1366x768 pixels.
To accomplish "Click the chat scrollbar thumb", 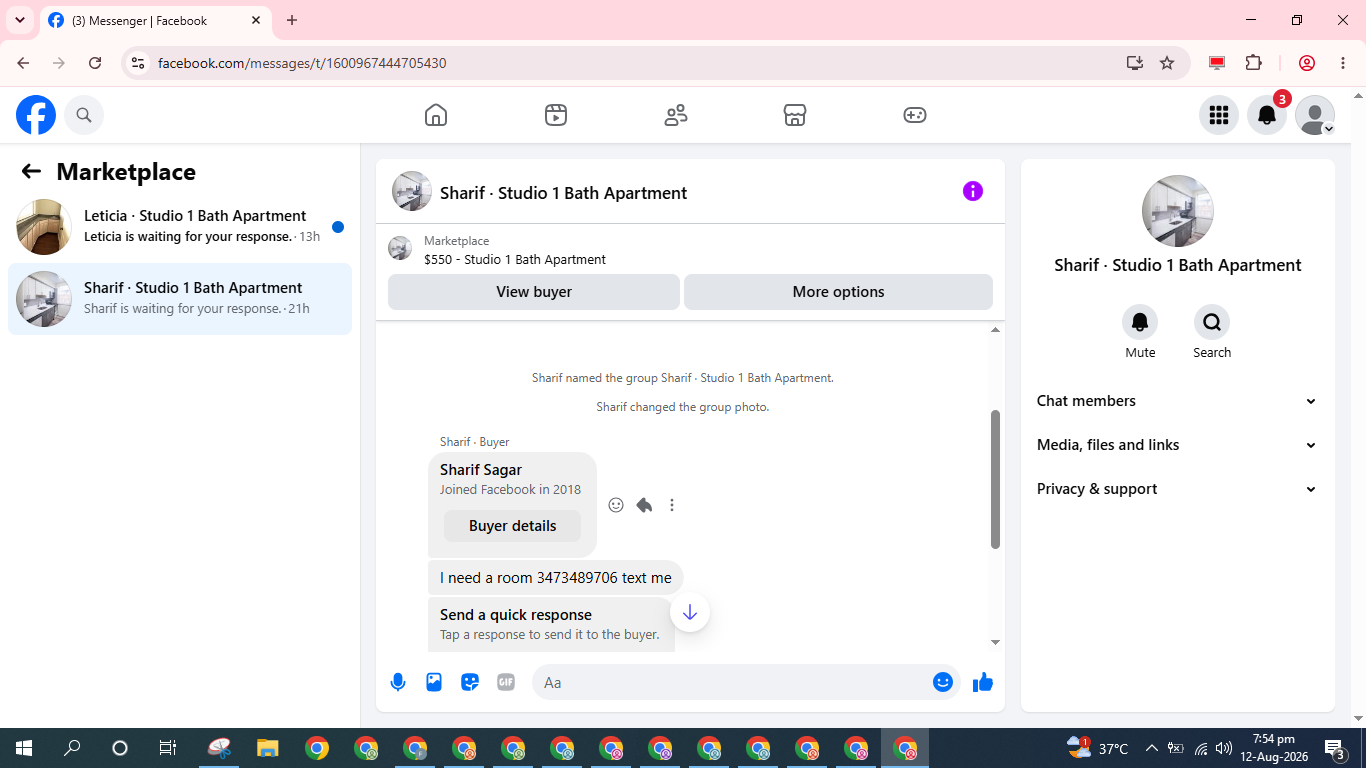I will pos(995,479).
